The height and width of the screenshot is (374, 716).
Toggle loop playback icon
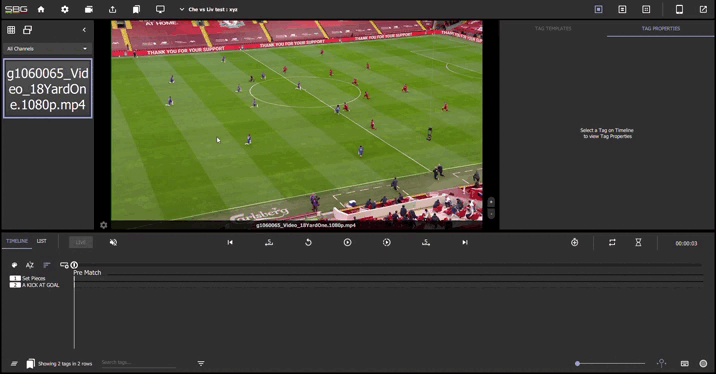click(612, 242)
